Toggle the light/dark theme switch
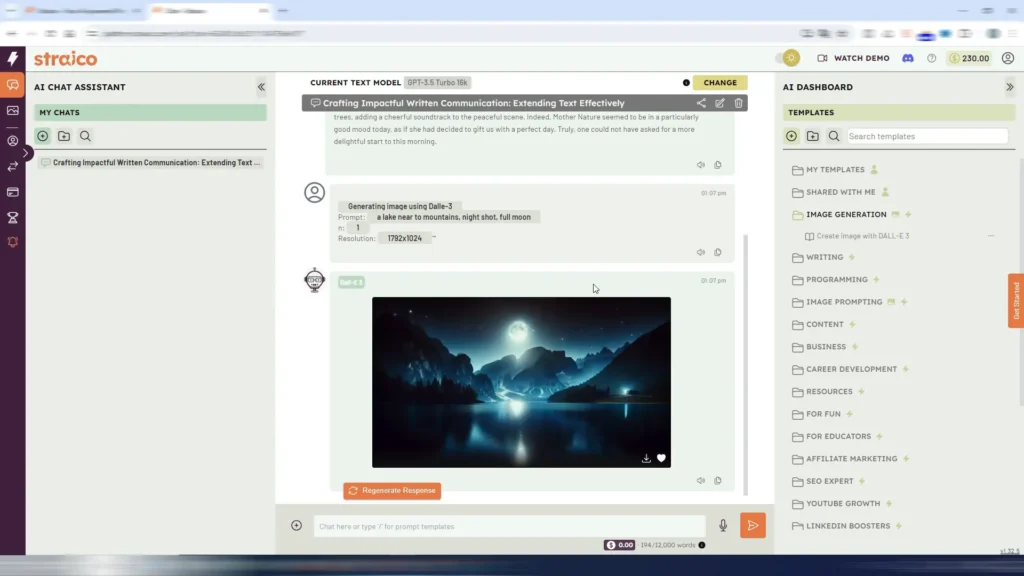The height and width of the screenshot is (576, 1024). [x=790, y=58]
